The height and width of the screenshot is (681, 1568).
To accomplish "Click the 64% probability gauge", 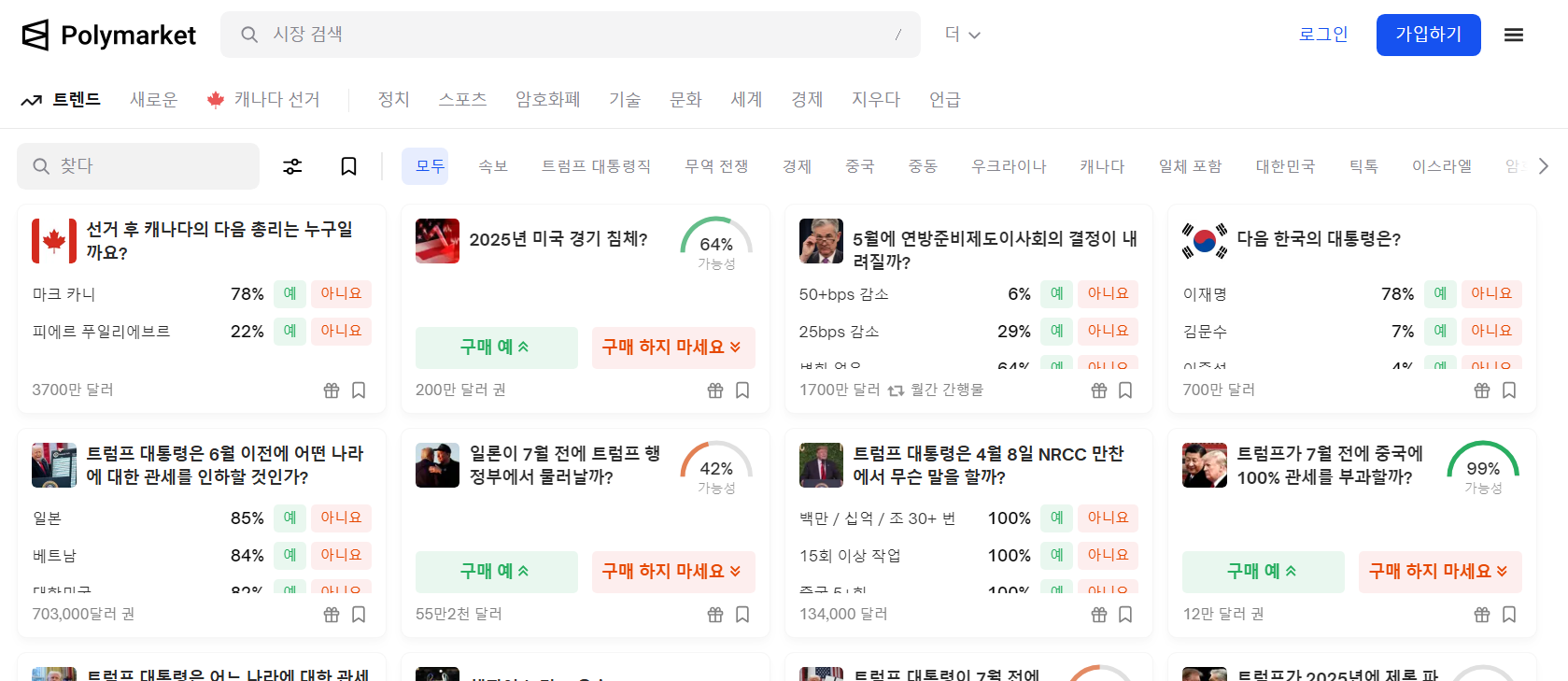I will [716, 245].
